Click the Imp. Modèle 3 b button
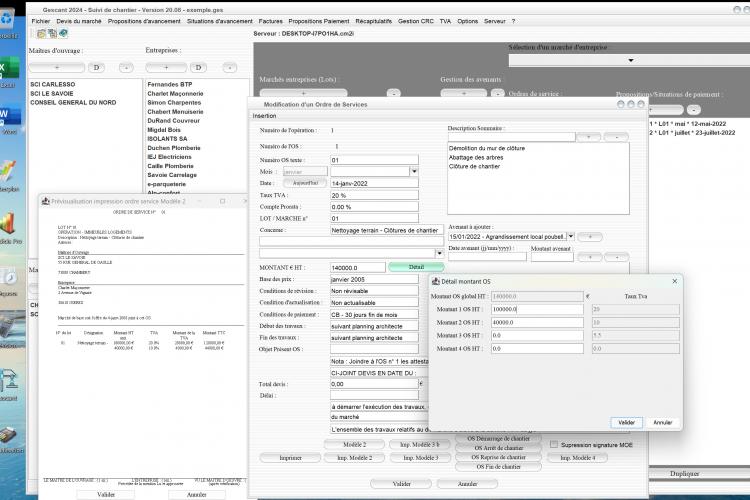750x500 pixels. coord(419,444)
